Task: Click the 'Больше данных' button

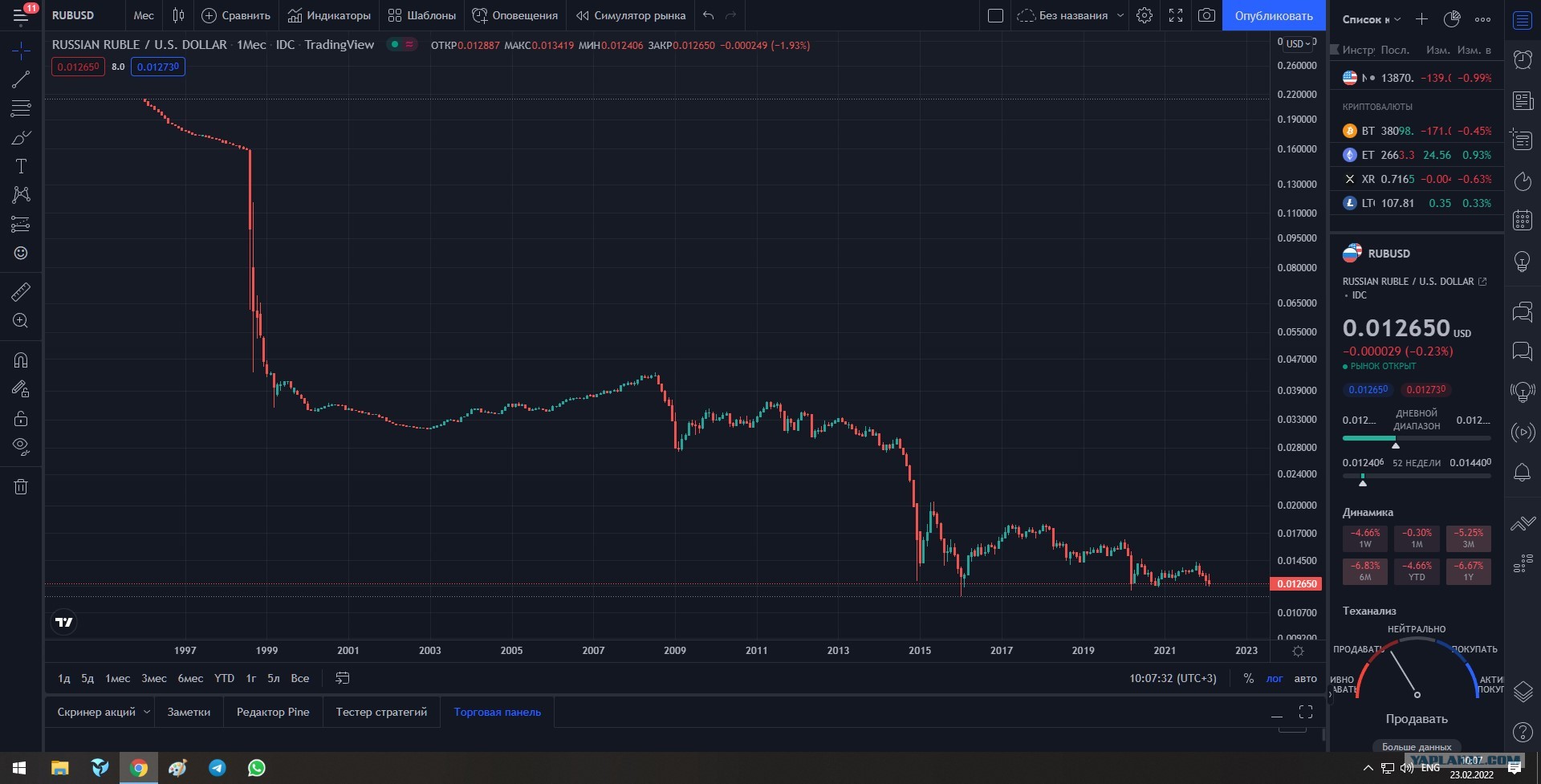Action: click(1417, 746)
